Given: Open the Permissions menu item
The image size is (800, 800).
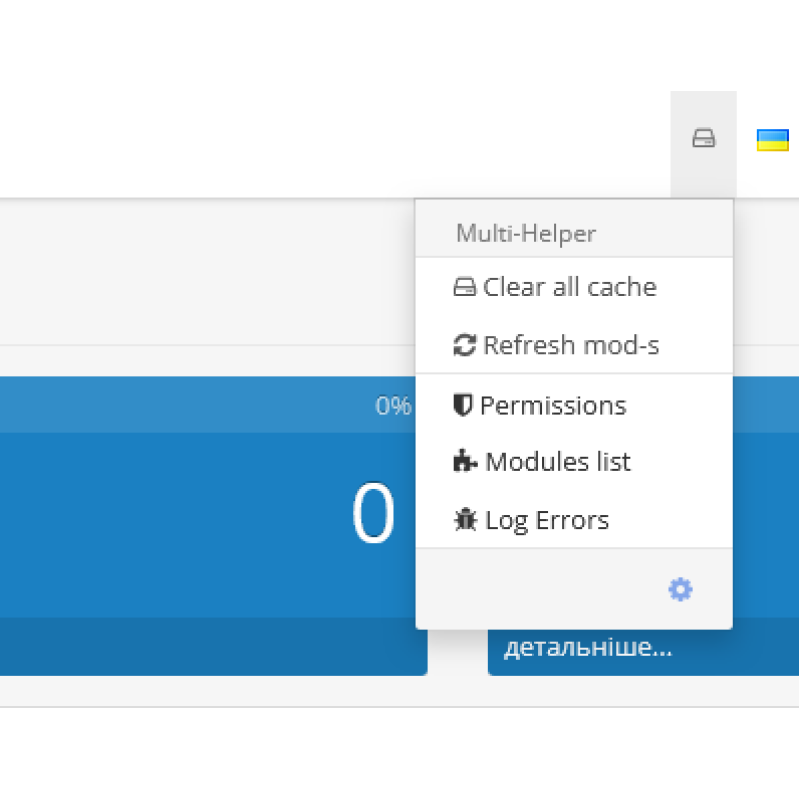Looking at the screenshot, I should point(554,405).
